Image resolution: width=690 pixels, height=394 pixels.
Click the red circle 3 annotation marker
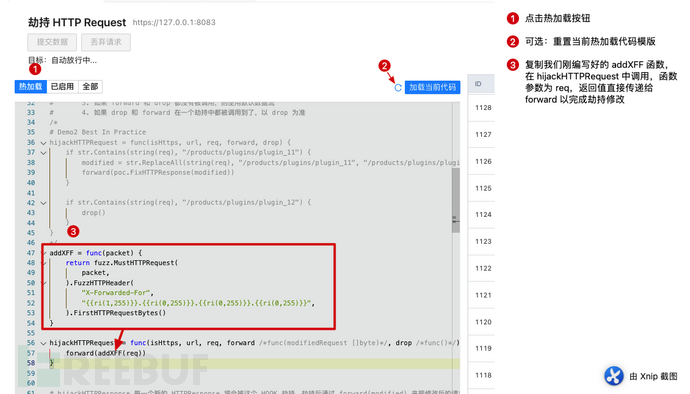pyautogui.click(x=73, y=231)
